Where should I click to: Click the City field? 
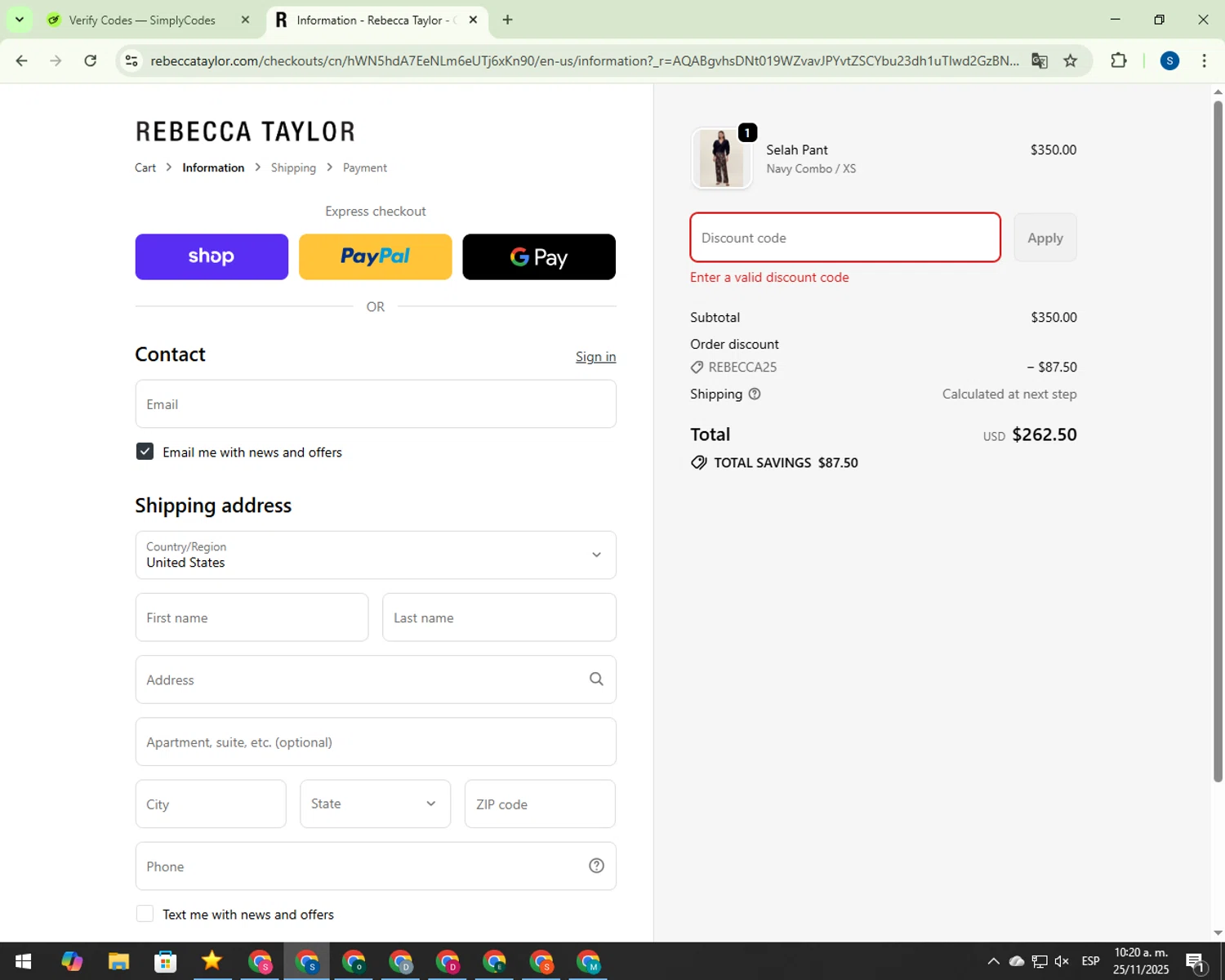pos(211,804)
